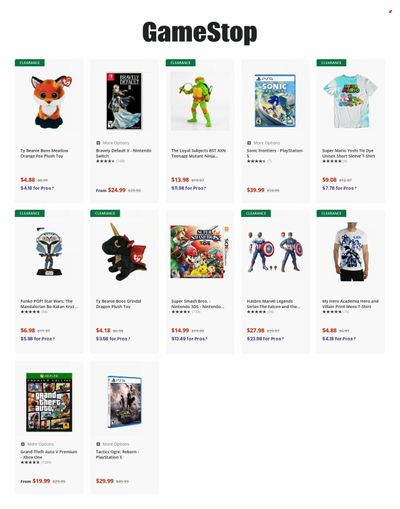This screenshot has height=509, width=400.
Task: Open My Hero Academia Mens T-Shirt title
Action: pyautogui.click(x=350, y=304)
